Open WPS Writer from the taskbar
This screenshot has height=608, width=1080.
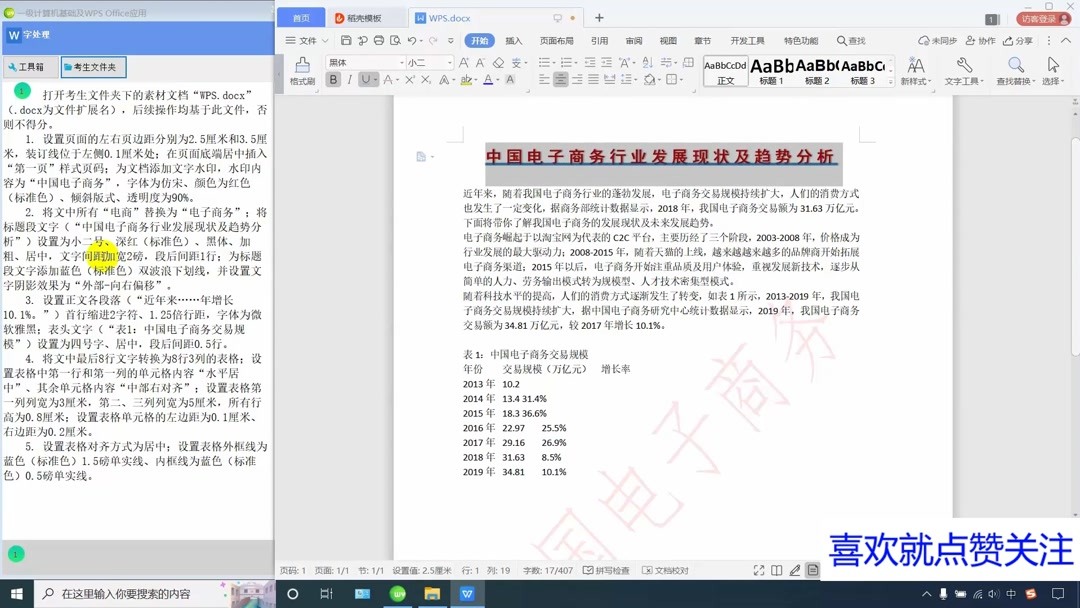[x=467, y=592]
